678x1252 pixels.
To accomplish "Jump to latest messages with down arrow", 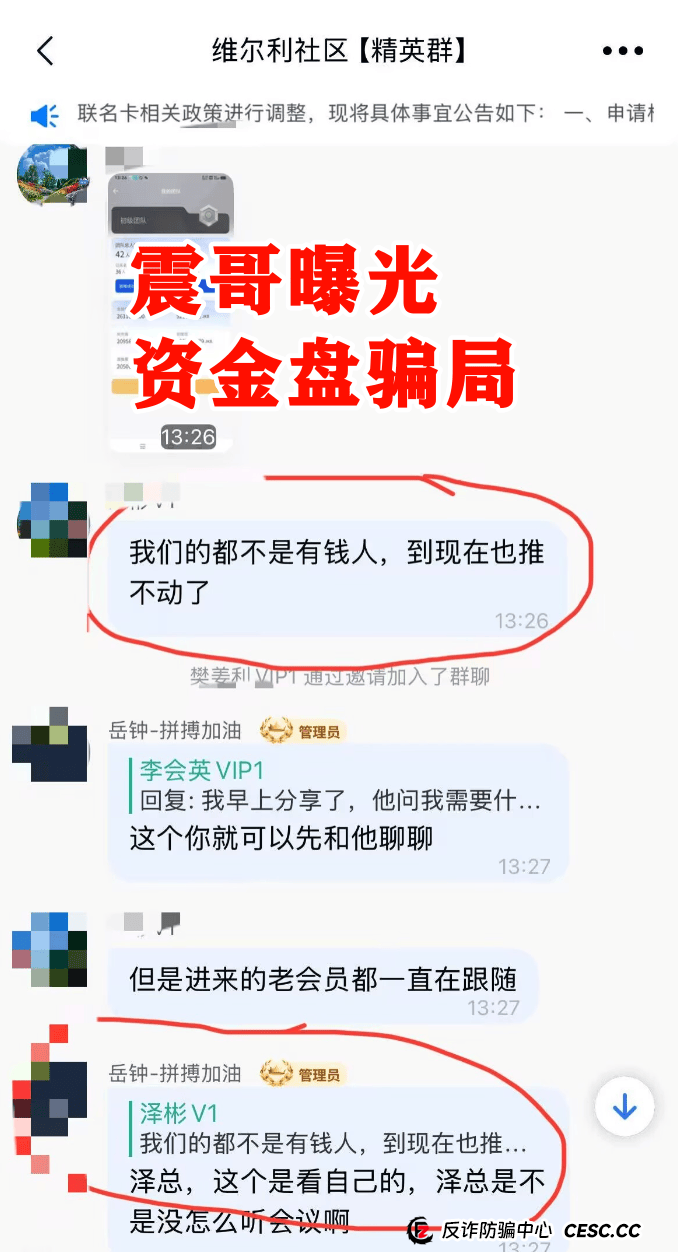I will click(x=624, y=1107).
